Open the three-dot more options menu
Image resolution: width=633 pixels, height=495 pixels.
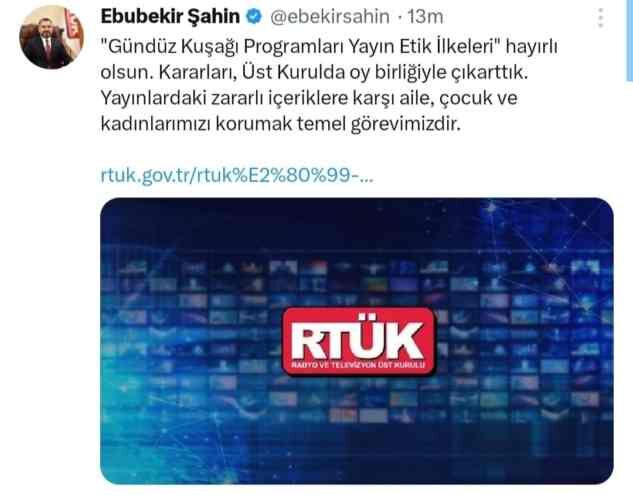coord(601,17)
